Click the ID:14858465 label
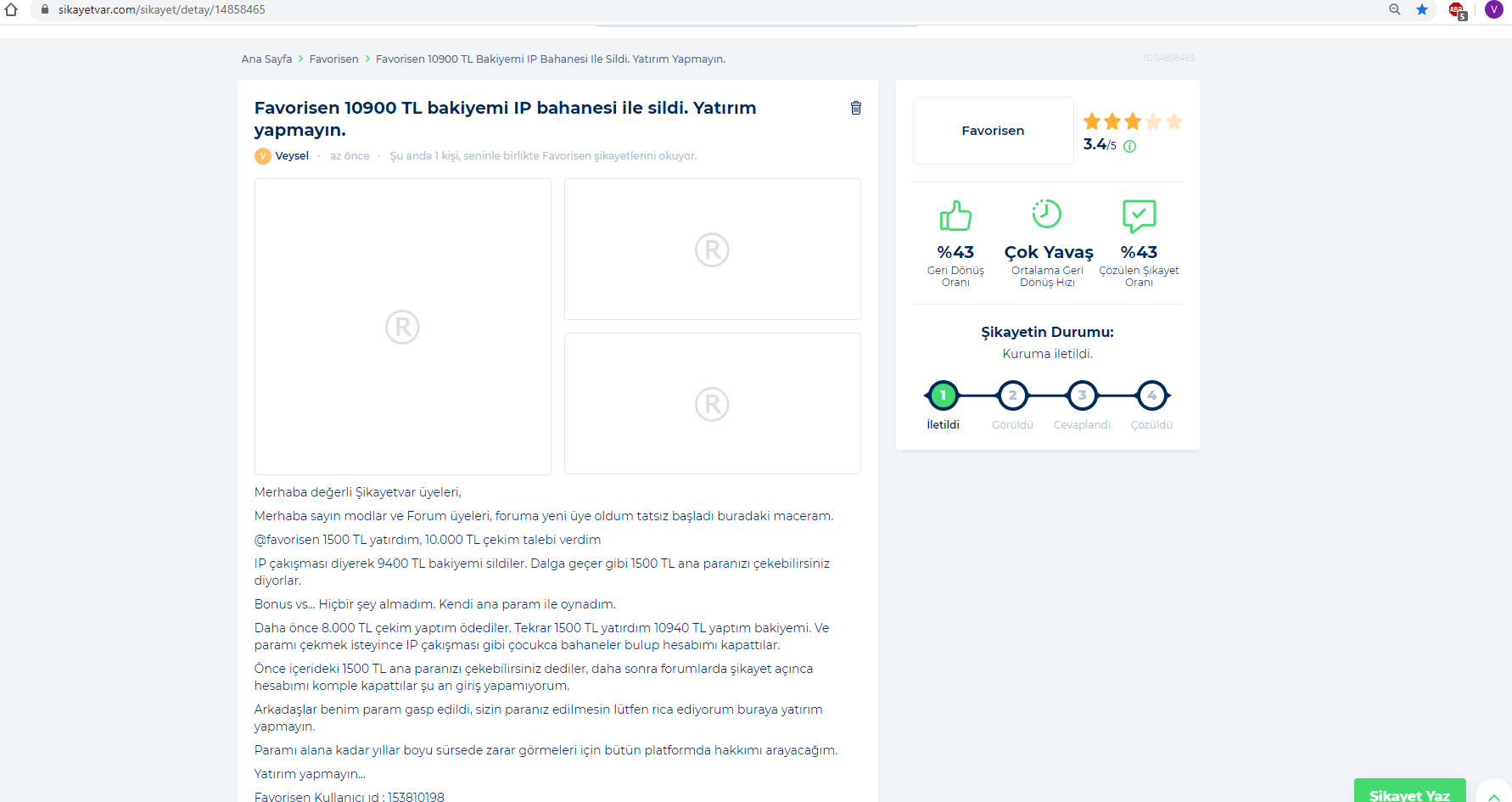1512x802 pixels. tap(1169, 58)
